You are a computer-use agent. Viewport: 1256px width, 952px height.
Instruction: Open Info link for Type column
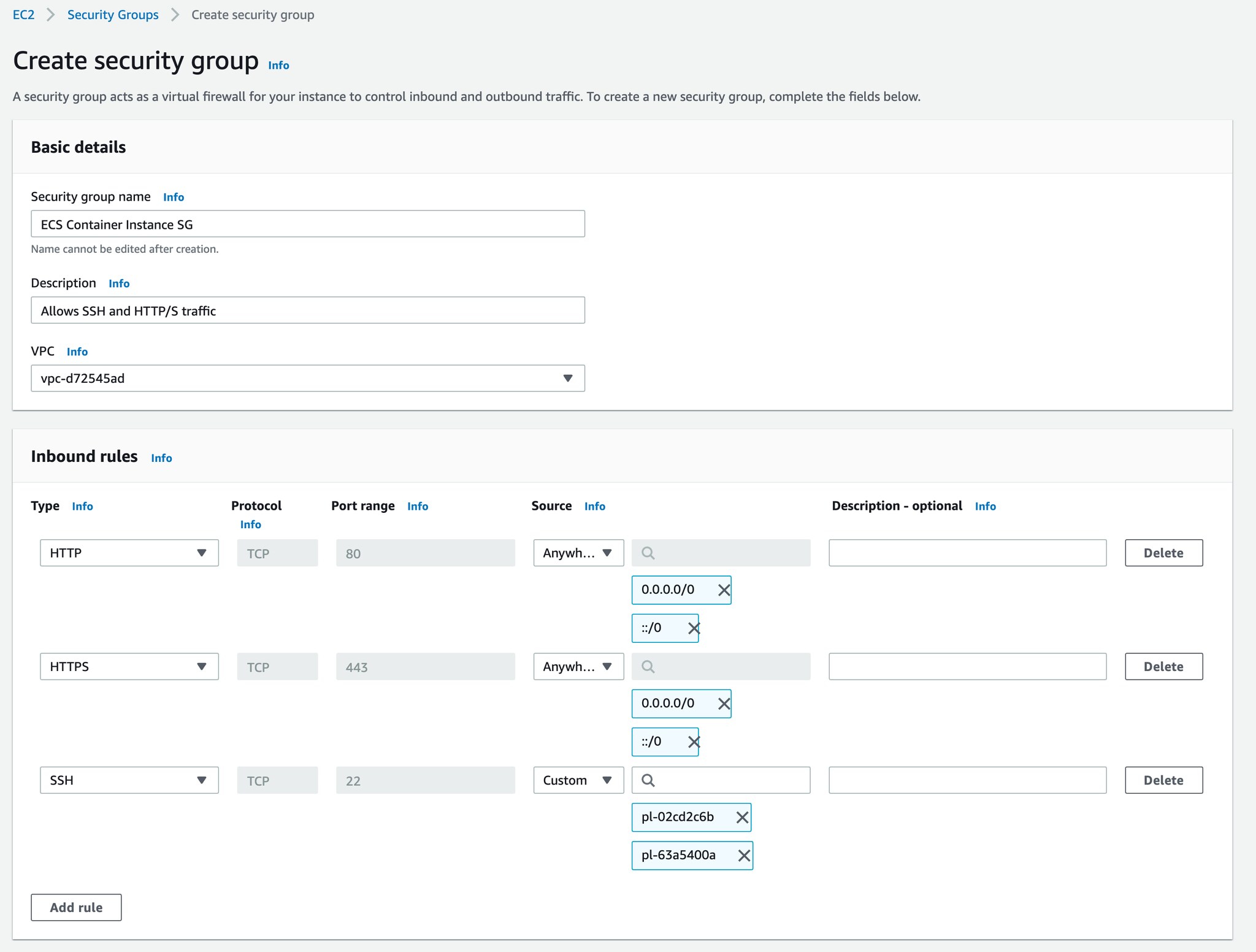[x=82, y=506]
